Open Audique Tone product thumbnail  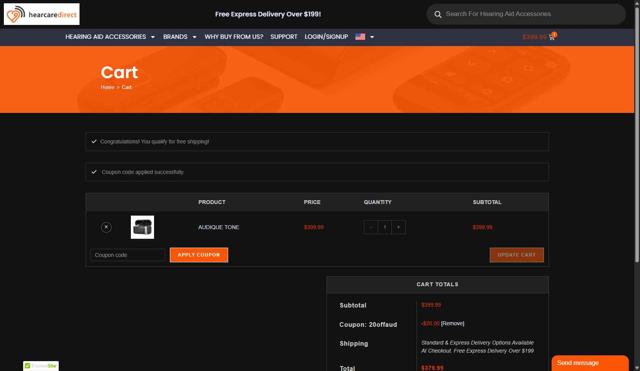(142, 227)
